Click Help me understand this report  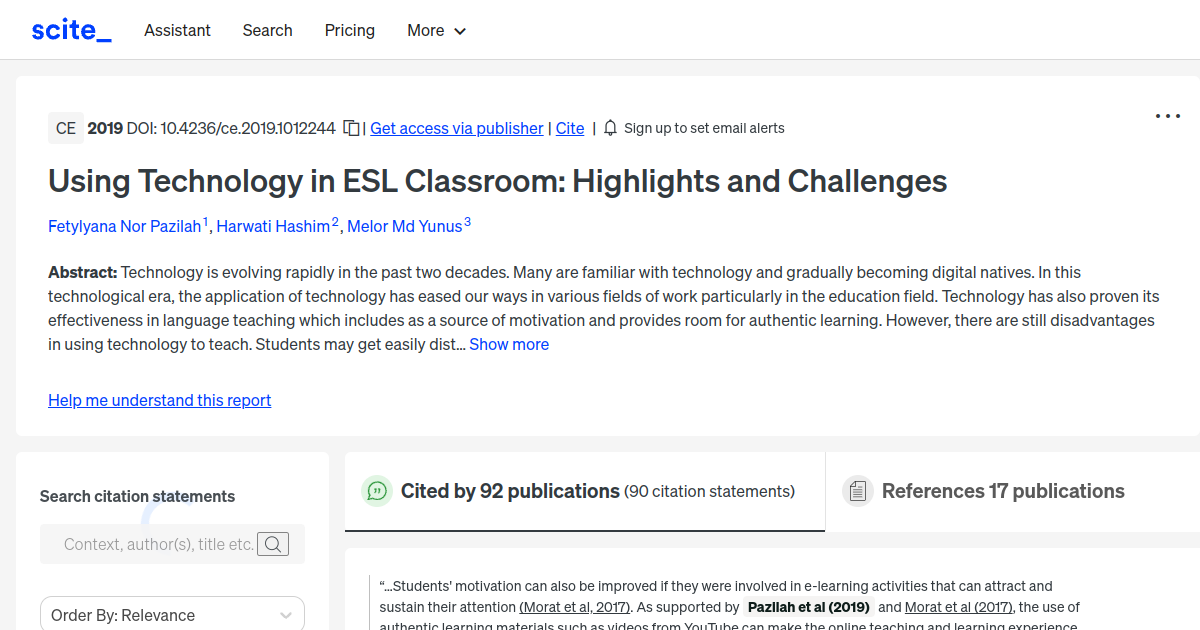[x=159, y=400]
